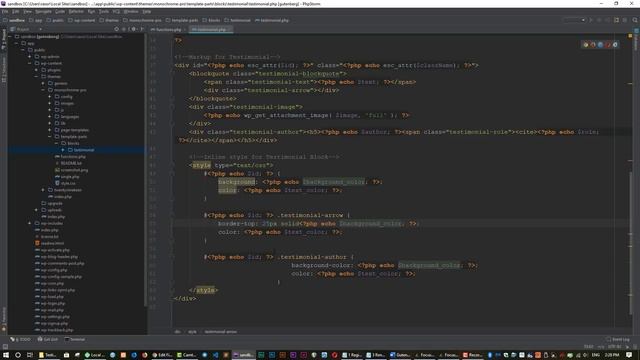Open the Window menu
640x360 pixels.
click(131, 11)
